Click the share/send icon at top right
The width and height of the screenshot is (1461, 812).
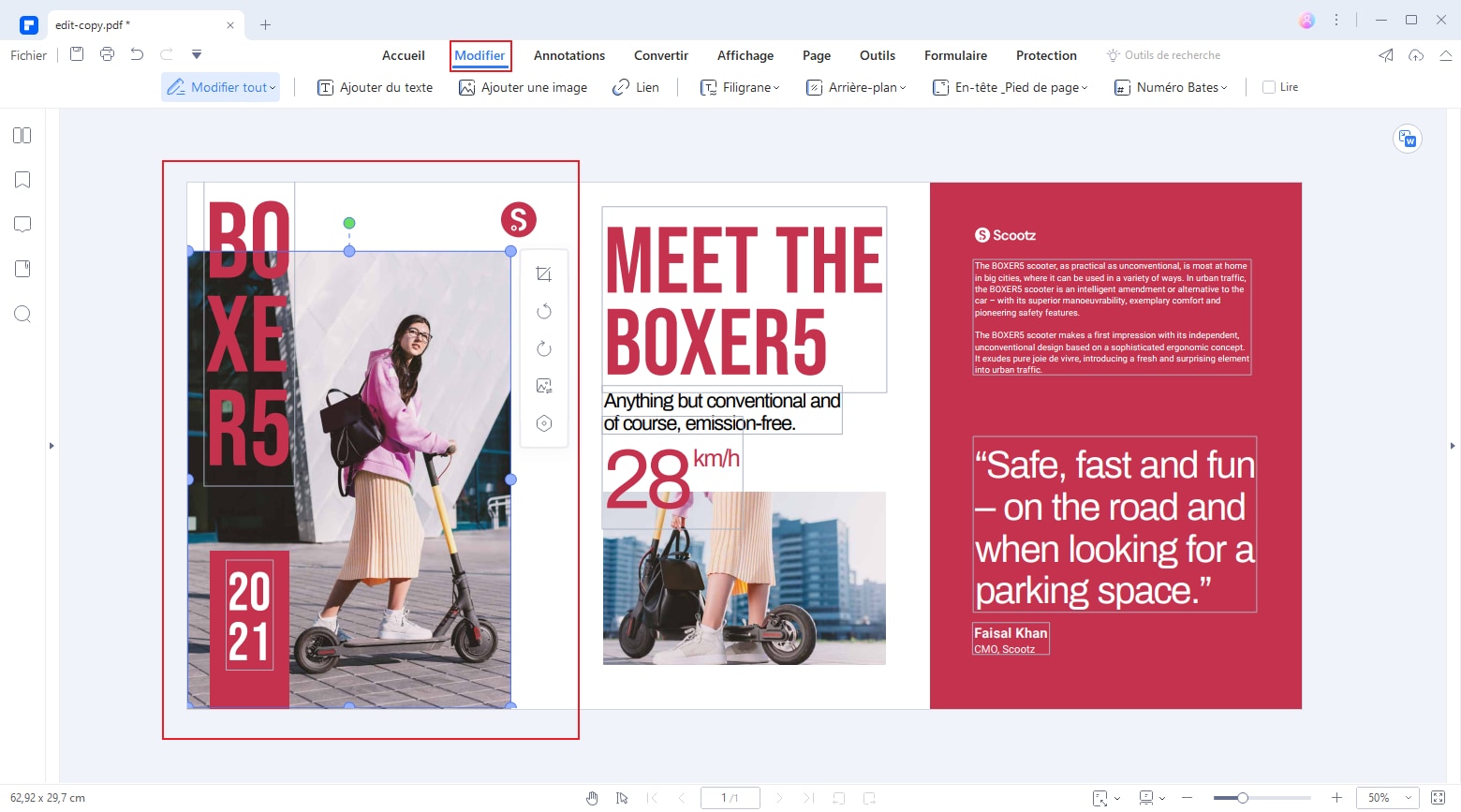coord(1386,55)
